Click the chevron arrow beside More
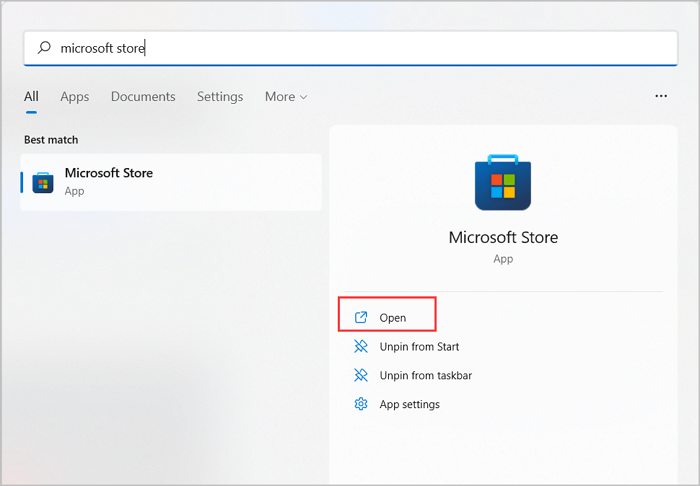 click(303, 97)
